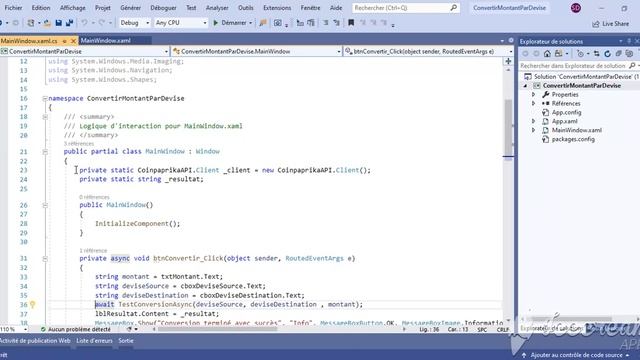Image resolution: width=640 pixels, height=360 pixels.
Task: Open the Extensions menu
Action: coord(277,8)
